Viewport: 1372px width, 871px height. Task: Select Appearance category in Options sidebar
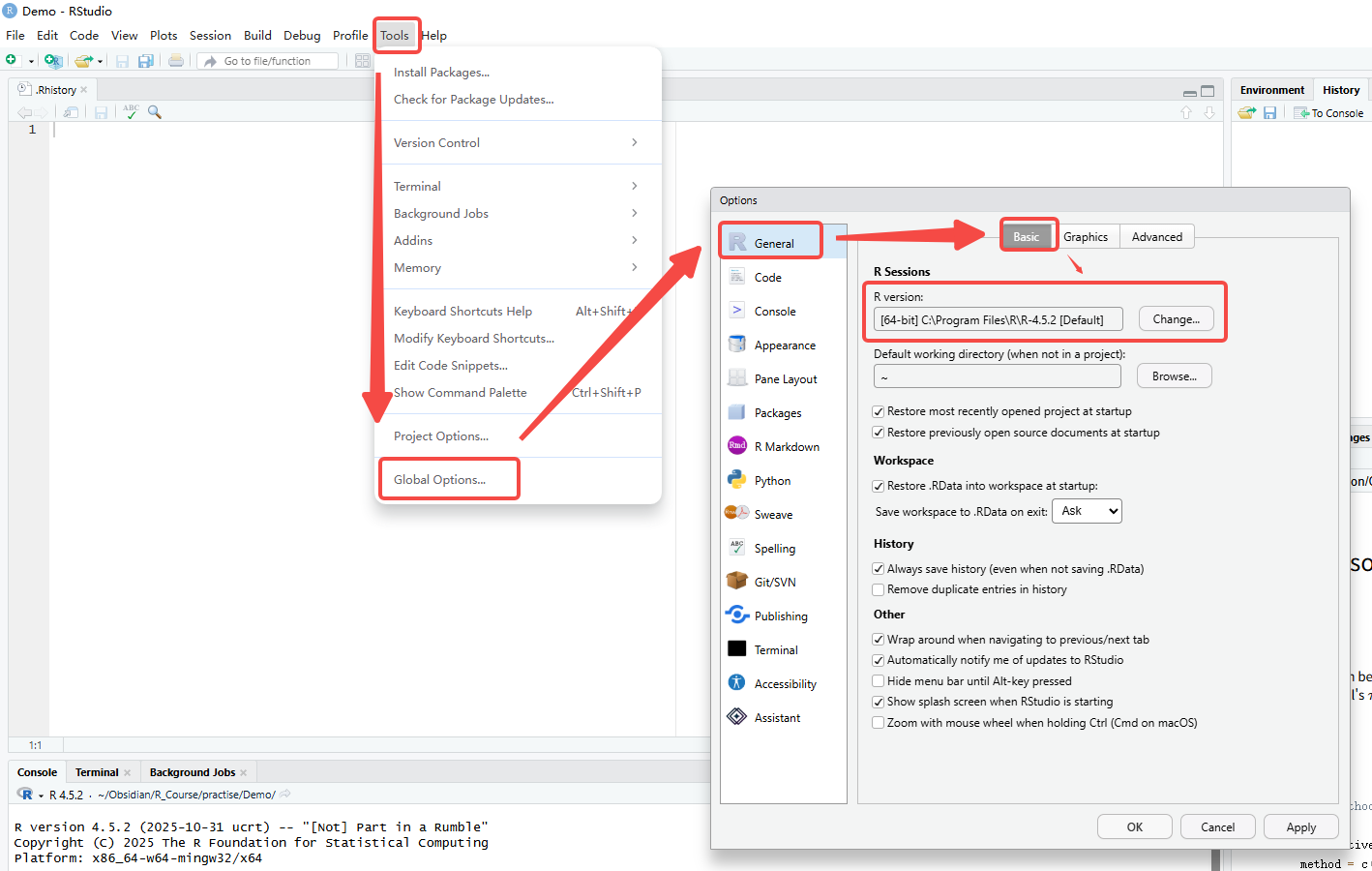coord(784,345)
